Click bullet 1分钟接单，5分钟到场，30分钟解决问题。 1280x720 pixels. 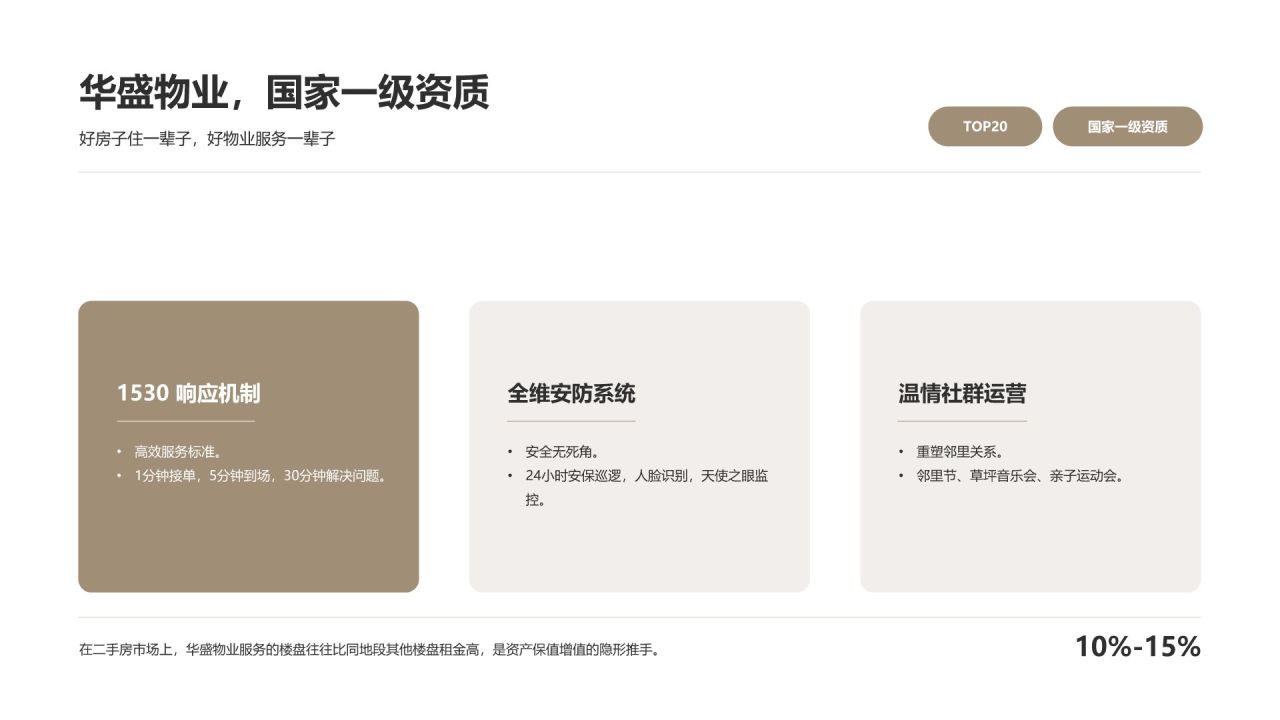[261, 476]
